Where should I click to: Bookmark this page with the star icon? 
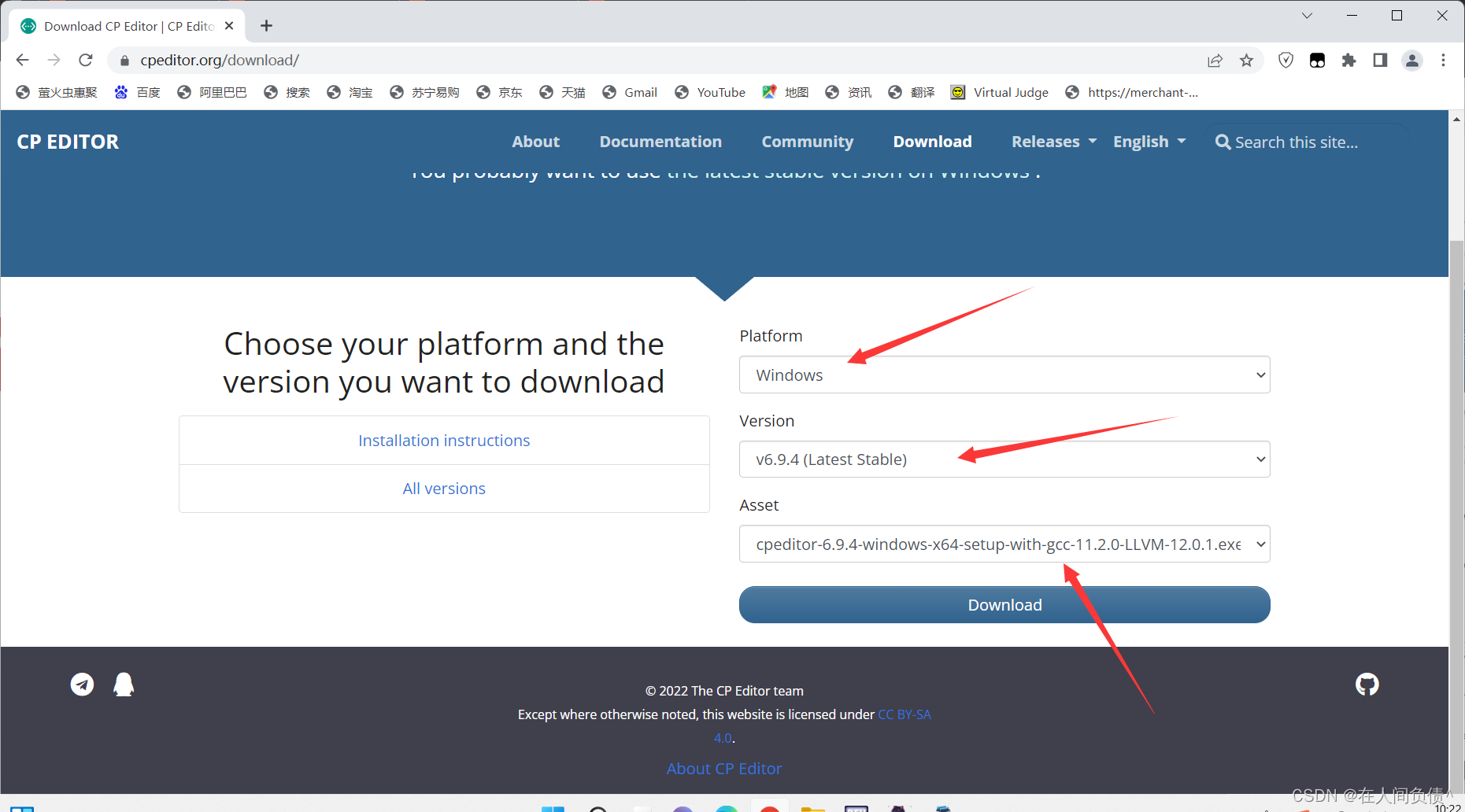tap(1247, 61)
